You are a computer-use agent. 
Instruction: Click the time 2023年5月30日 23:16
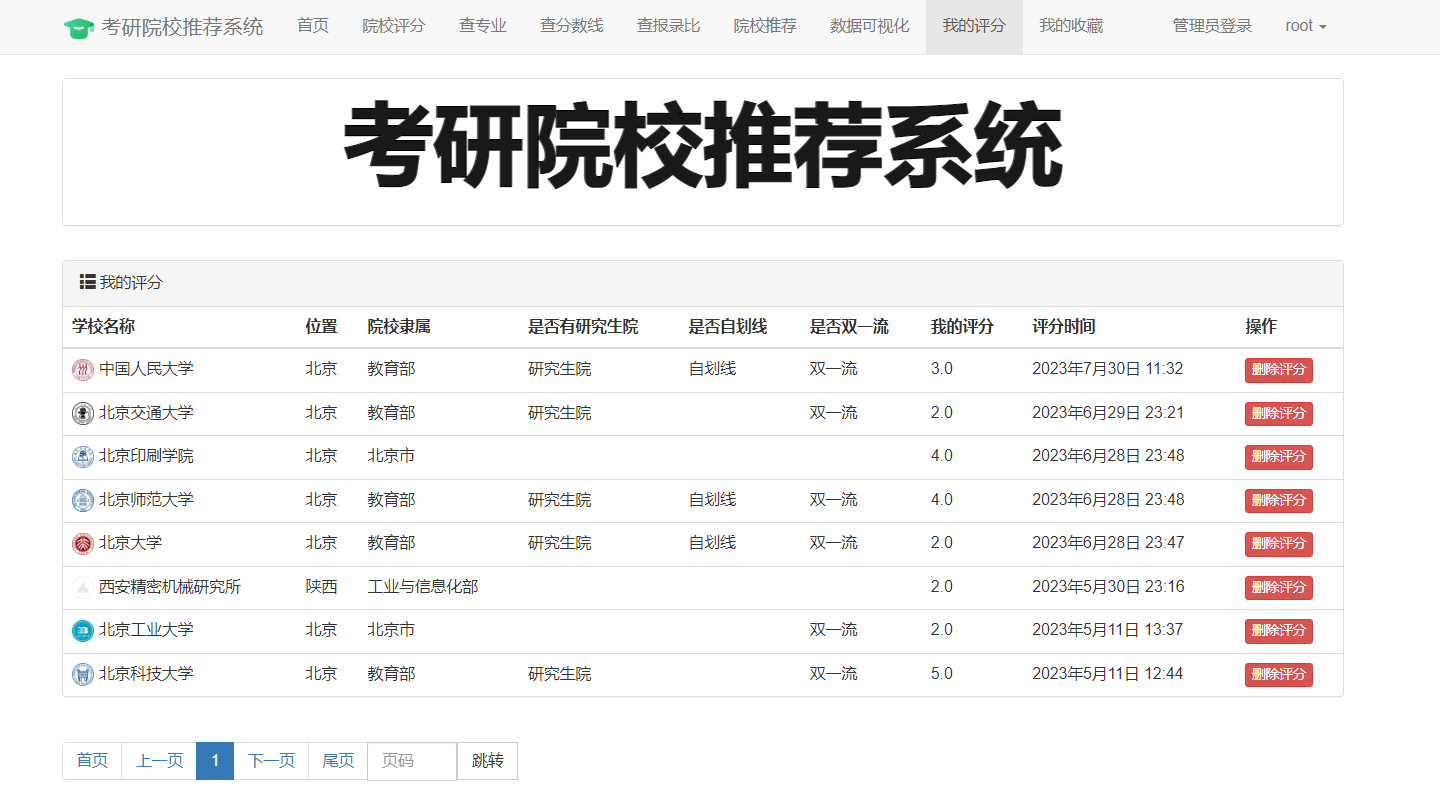[1108, 587]
